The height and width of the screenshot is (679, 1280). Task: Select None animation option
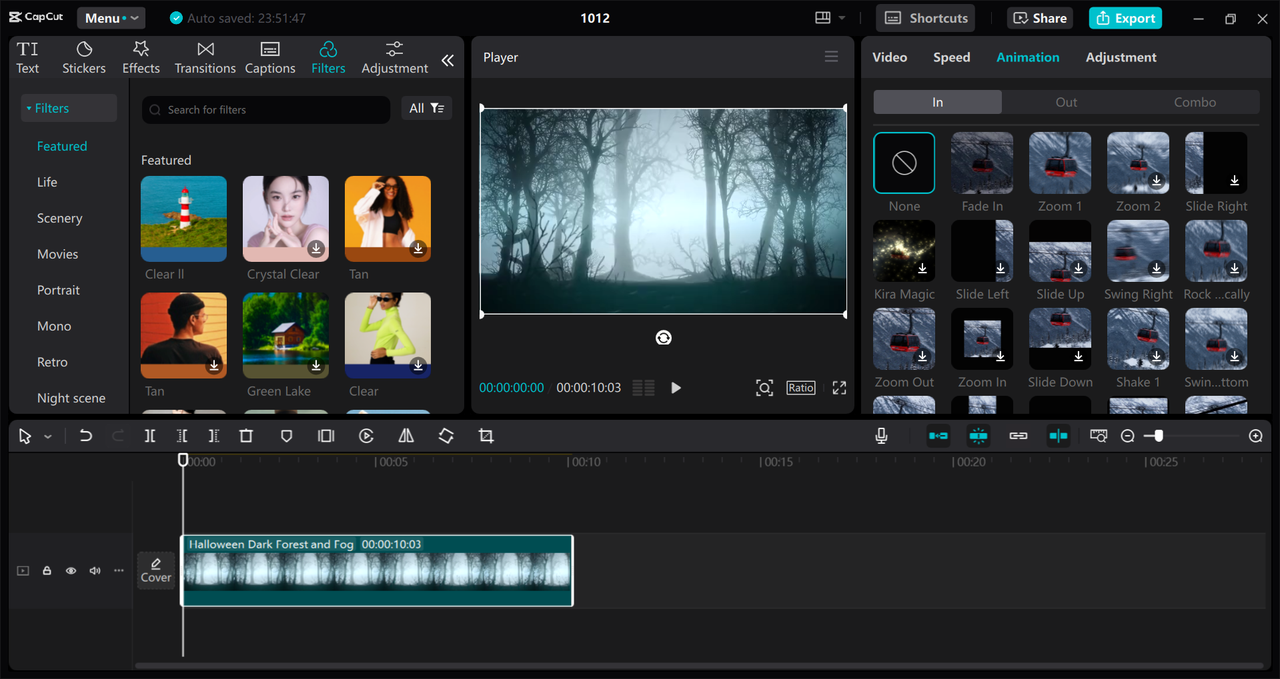tap(904, 163)
